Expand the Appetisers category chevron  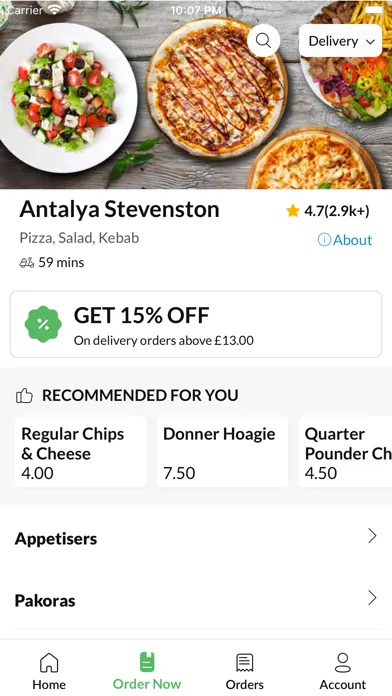coord(372,536)
